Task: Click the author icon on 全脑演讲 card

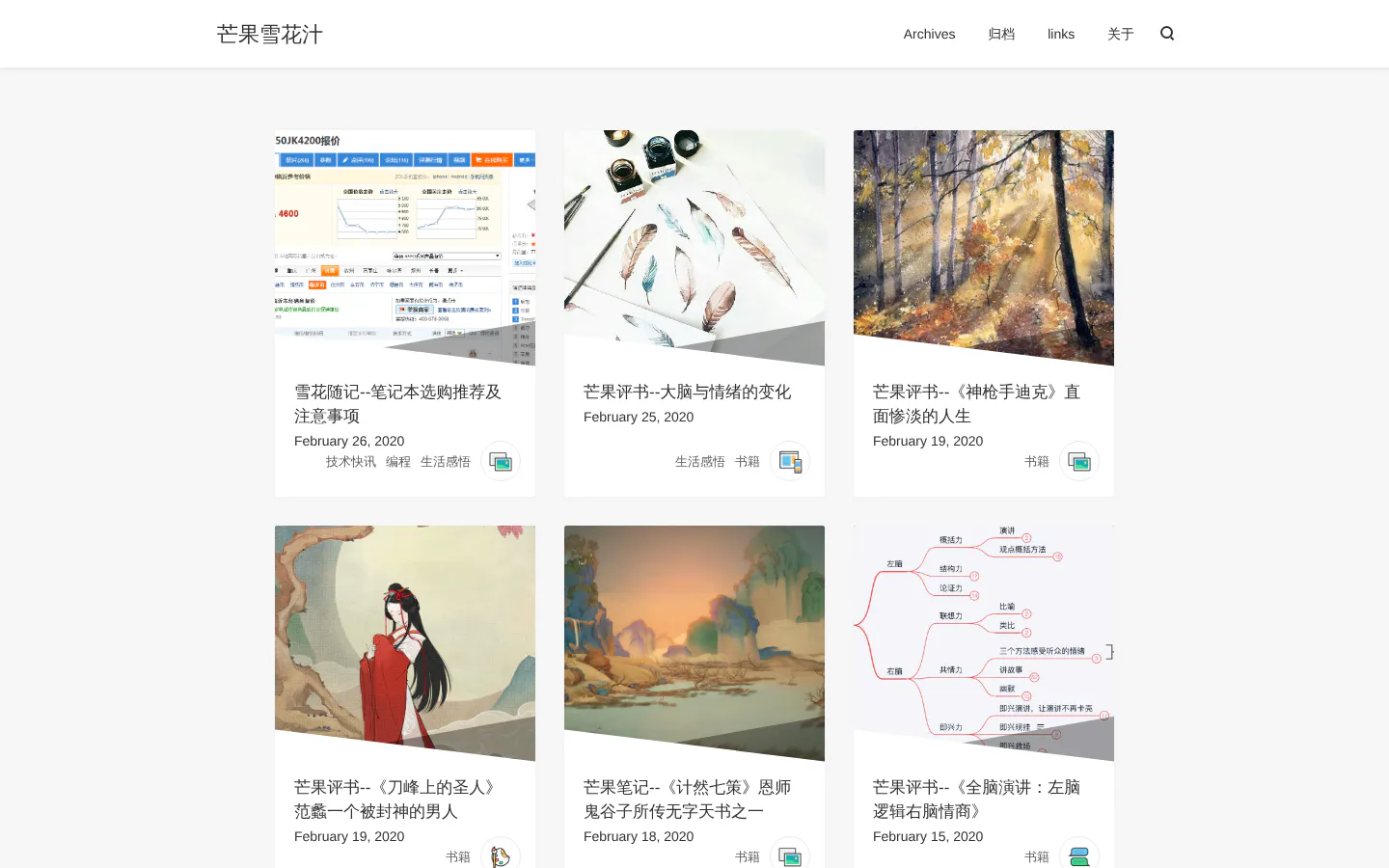Action: pyautogui.click(x=1079, y=853)
